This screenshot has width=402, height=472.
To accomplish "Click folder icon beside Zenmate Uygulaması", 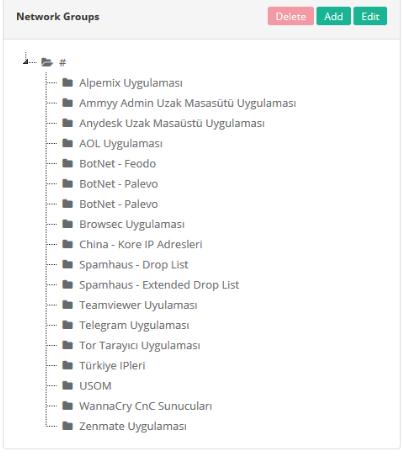I will pos(68,426).
